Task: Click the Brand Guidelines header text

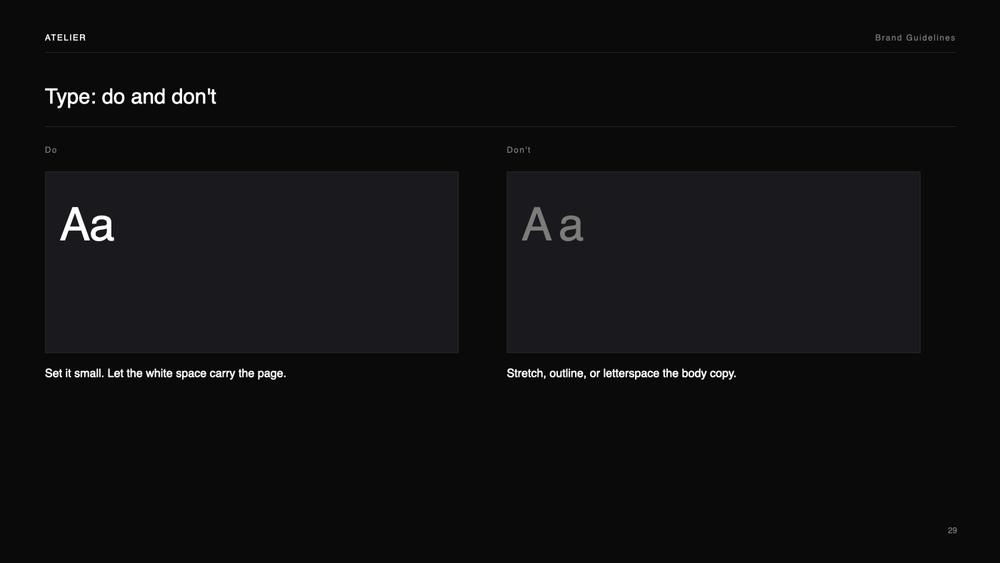Action: click(915, 38)
